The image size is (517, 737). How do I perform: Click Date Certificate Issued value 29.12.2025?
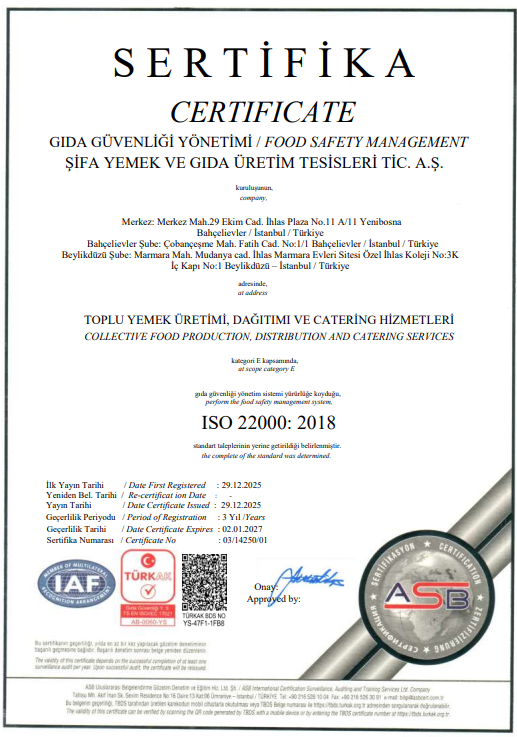[241, 505]
